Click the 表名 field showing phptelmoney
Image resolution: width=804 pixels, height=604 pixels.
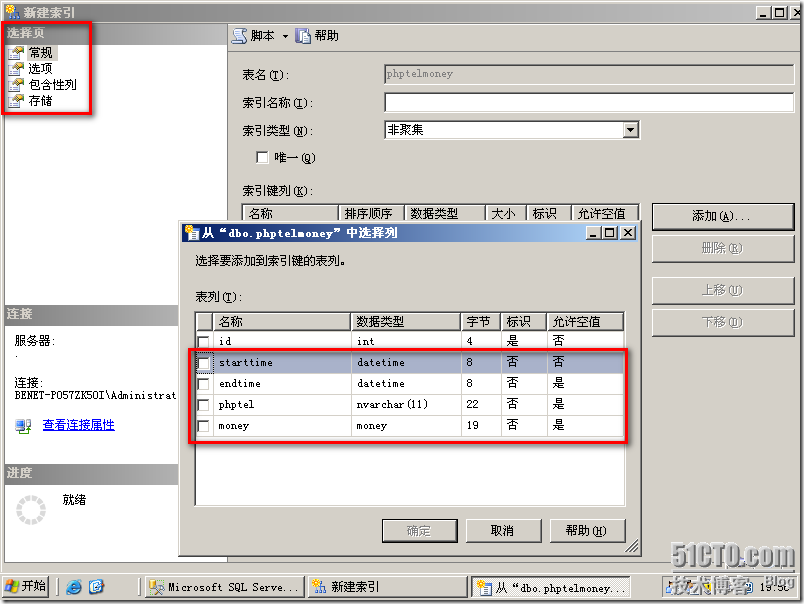[x=589, y=74]
